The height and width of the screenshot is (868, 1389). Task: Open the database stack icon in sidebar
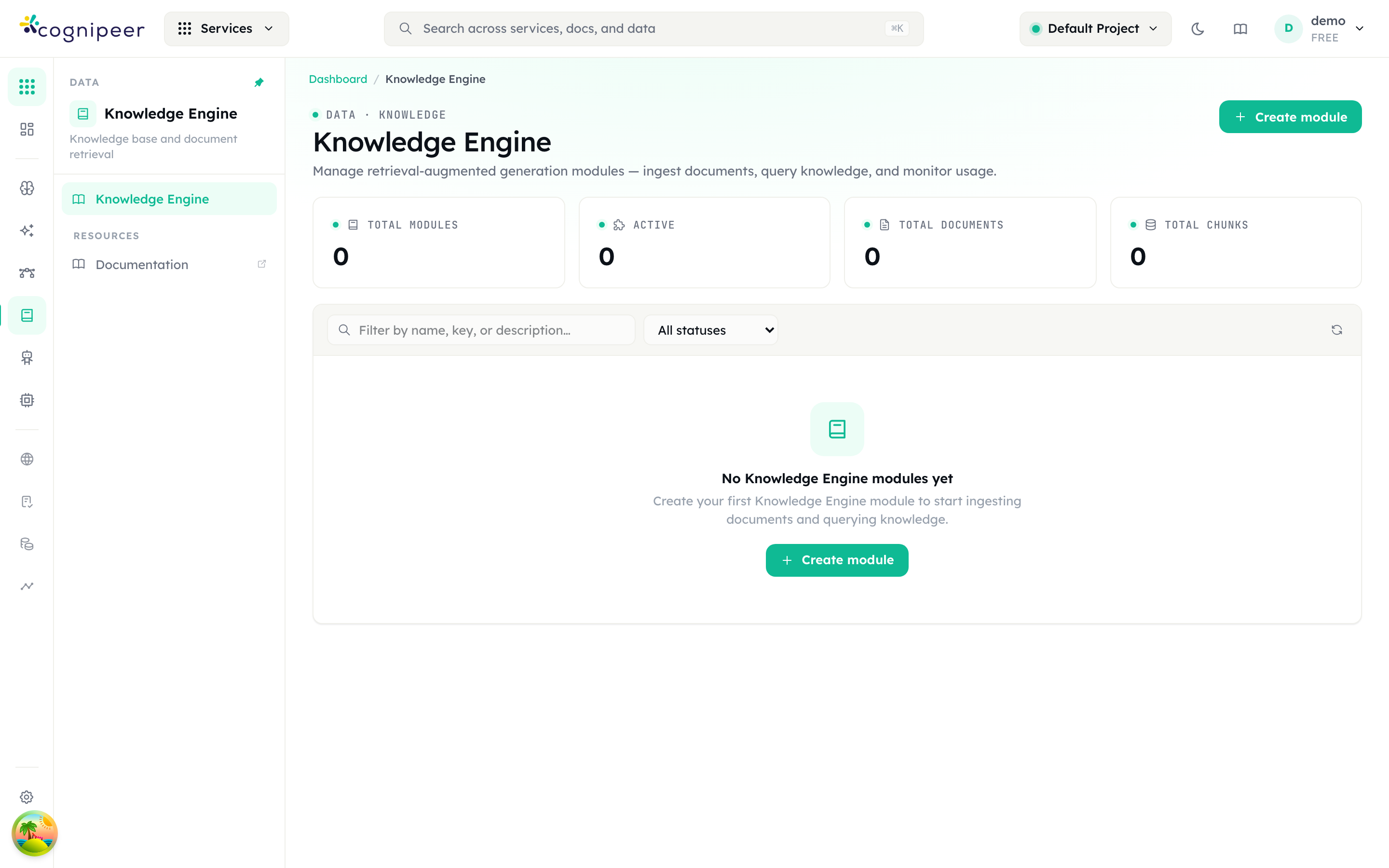coord(27,544)
